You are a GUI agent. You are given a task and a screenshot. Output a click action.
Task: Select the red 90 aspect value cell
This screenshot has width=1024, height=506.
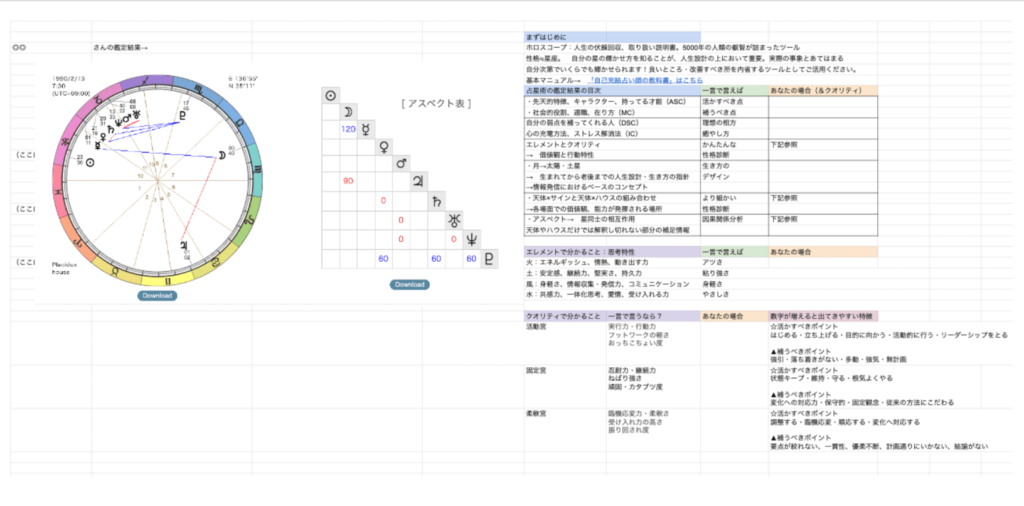pyautogui.click(x=349, y=182)
